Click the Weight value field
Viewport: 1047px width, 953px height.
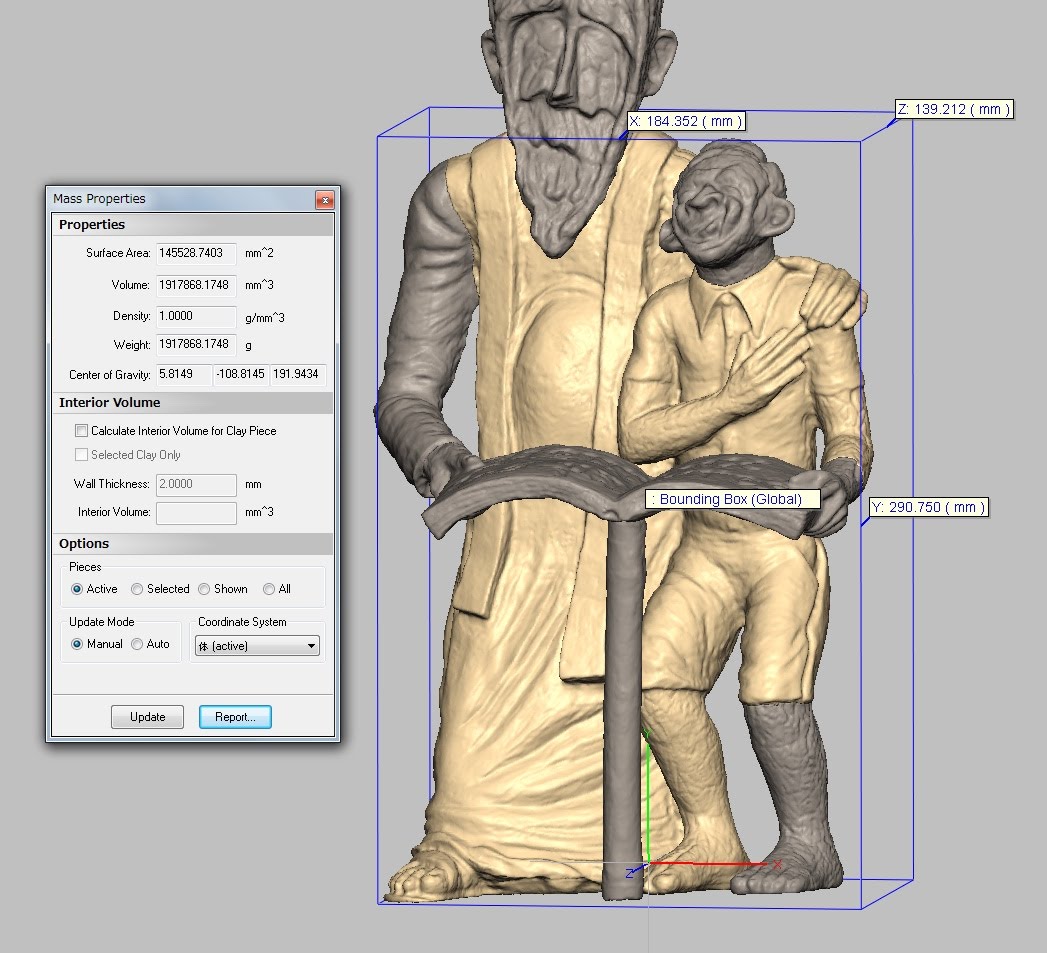196,344
